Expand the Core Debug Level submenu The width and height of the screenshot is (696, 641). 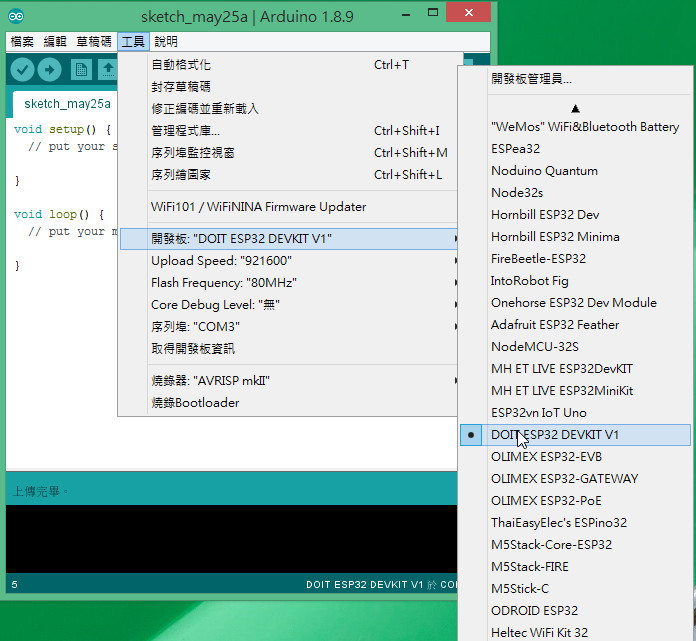click(289, 305)
